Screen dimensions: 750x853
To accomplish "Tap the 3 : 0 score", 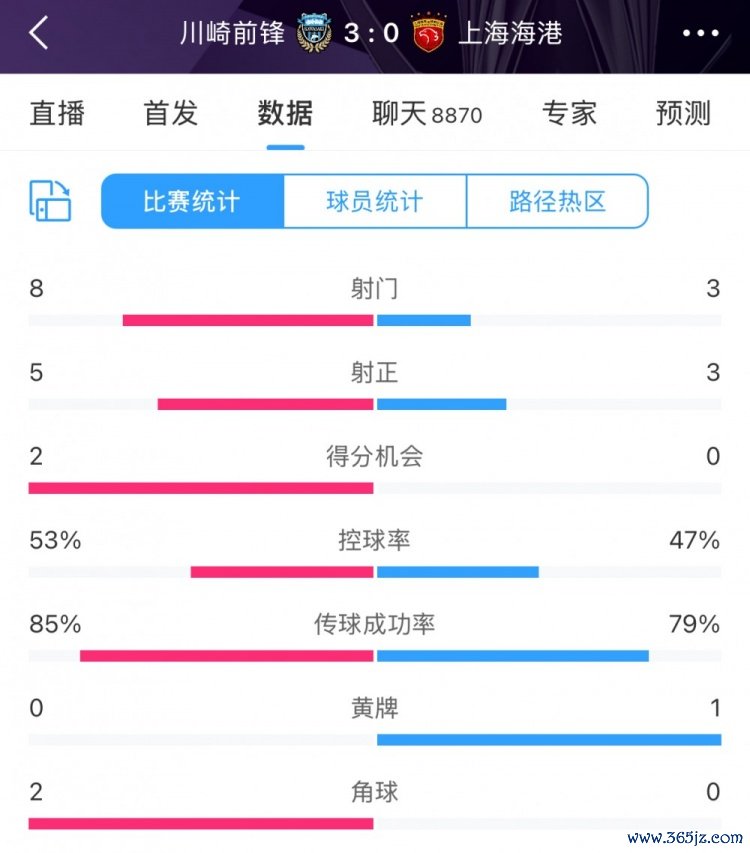I will [x=372, y=33].
